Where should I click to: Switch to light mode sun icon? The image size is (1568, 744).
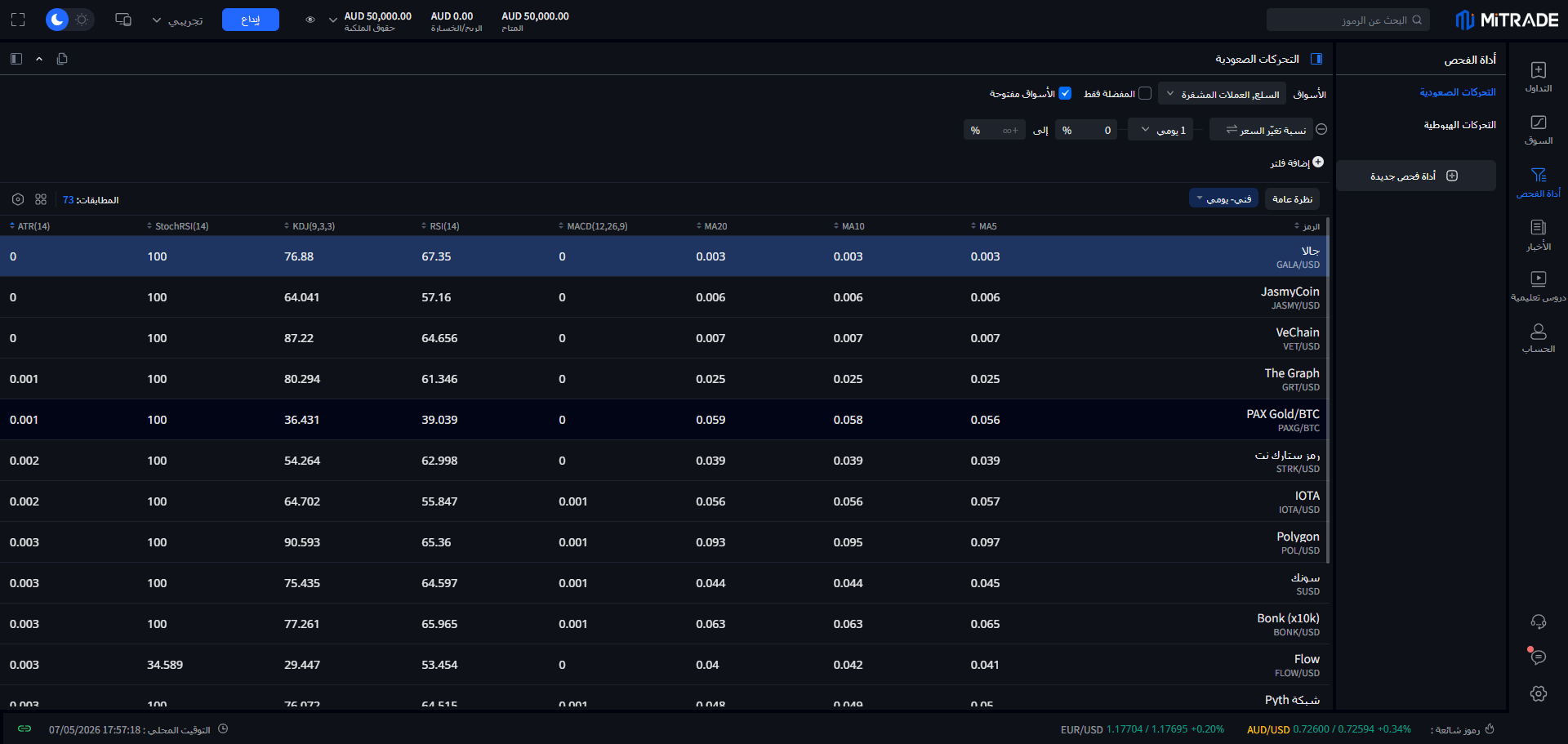(x=82, y=20)
